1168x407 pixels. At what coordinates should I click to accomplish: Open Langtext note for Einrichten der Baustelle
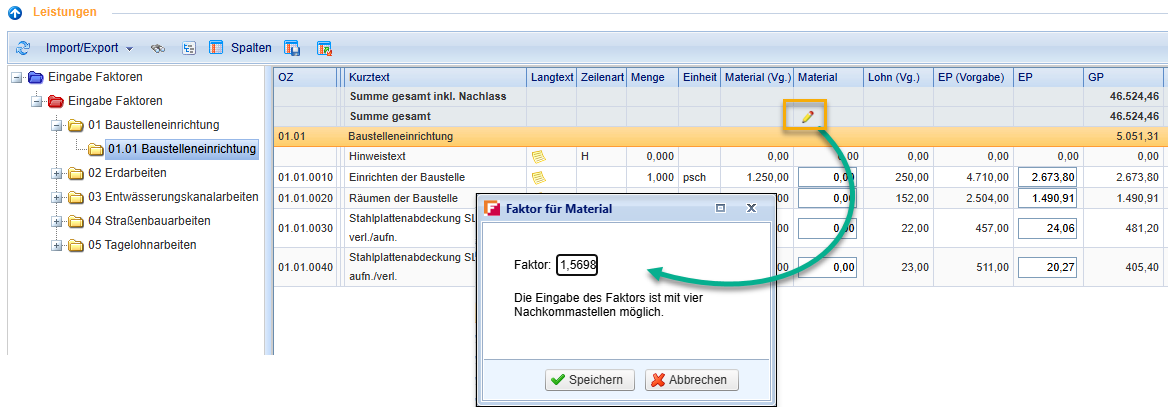coord(539,177)
